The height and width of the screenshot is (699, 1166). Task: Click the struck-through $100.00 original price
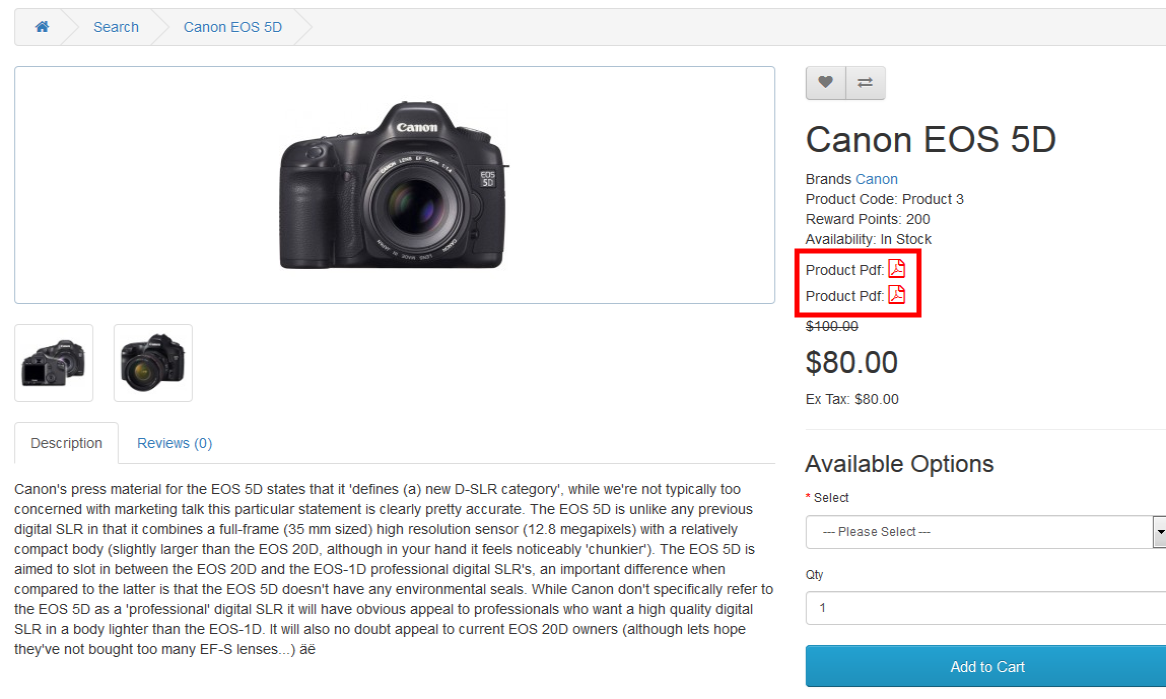832,326
